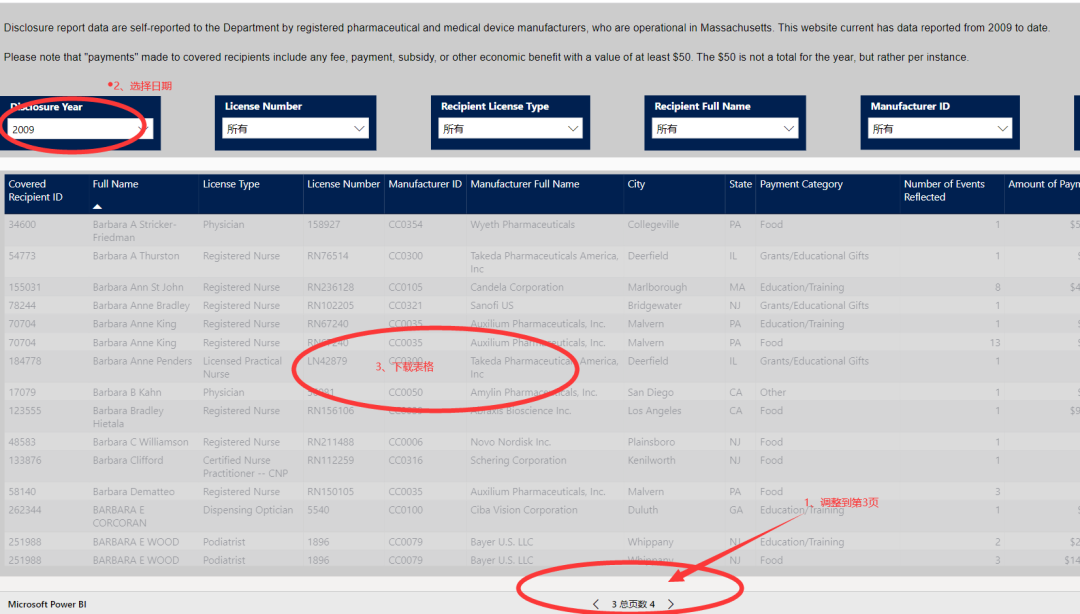Image resolution: width=1080 pixels, height=614 pixels.
Task: Sort by Manufacturer ID column header
Action: point(425,184)
